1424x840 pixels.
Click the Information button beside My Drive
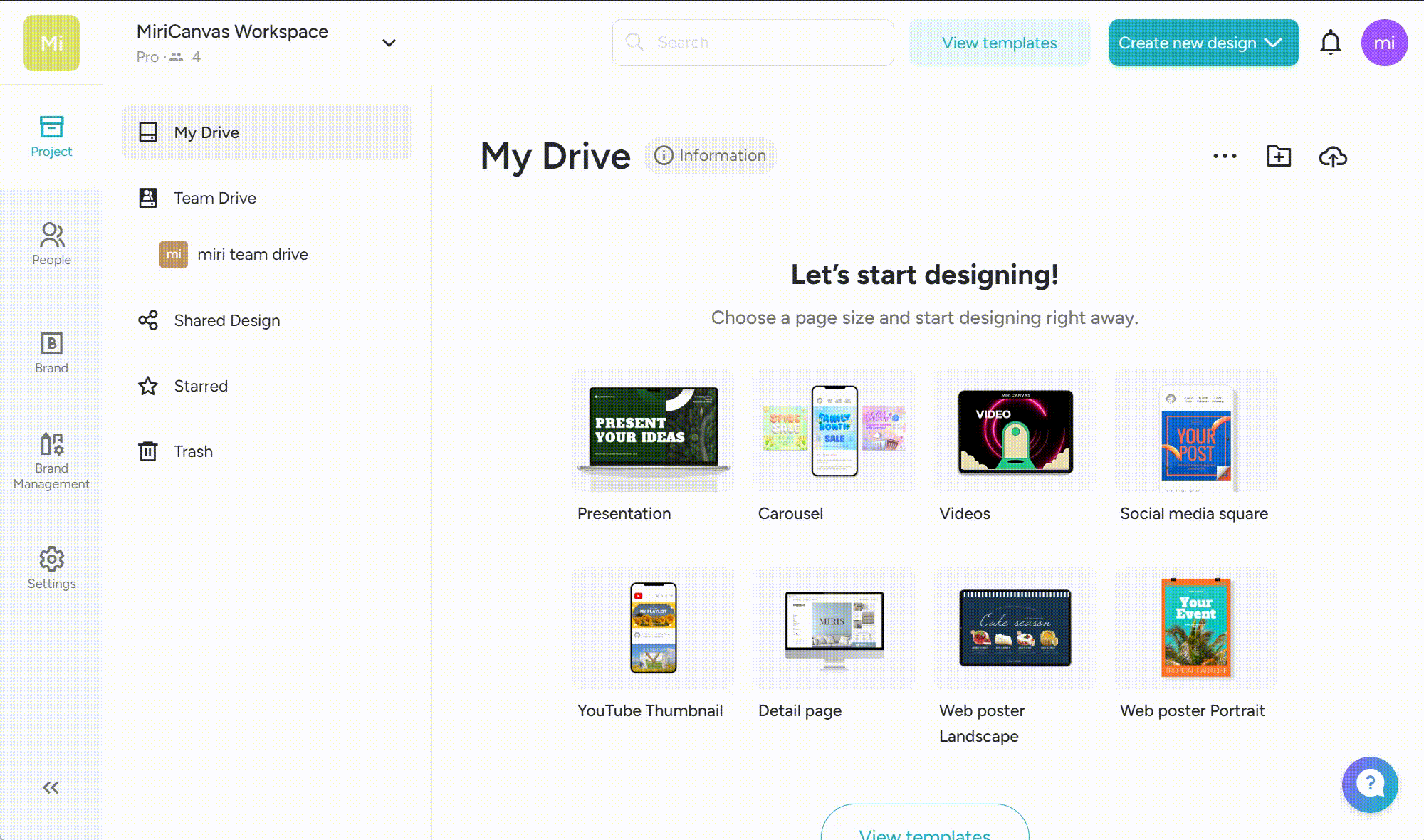pos(711,155)
